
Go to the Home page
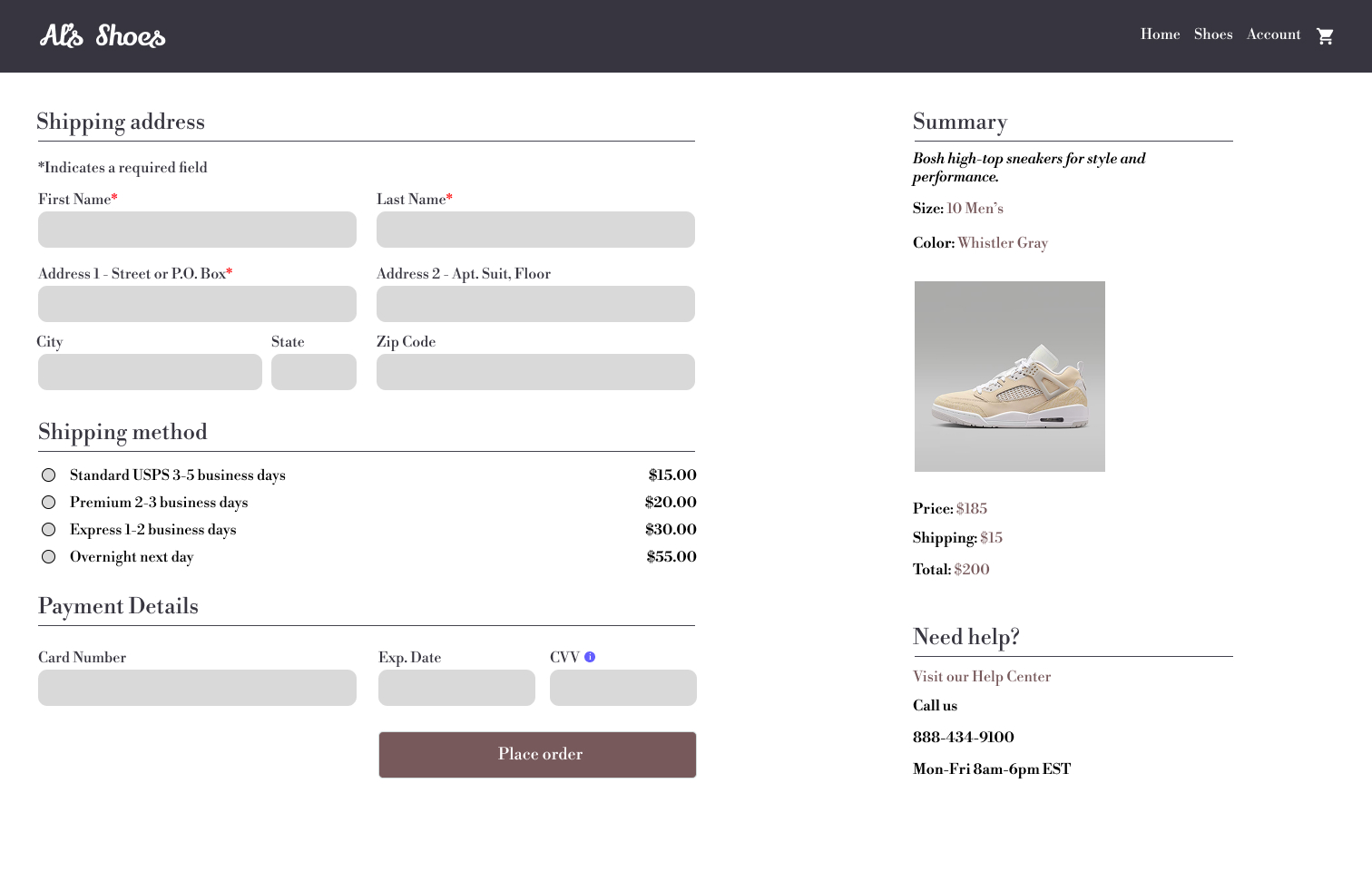tap(1160, 34)
